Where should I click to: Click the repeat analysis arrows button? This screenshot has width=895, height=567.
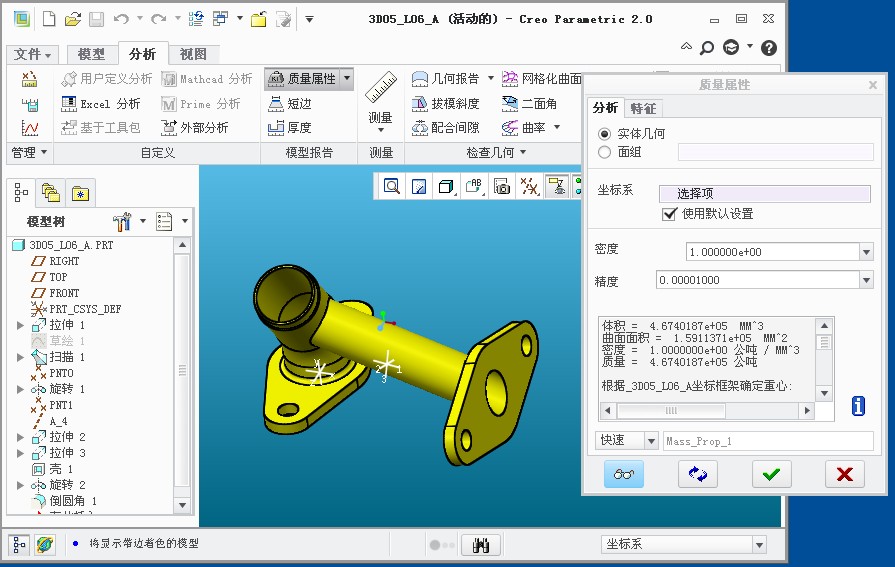(x=697, y=474)
